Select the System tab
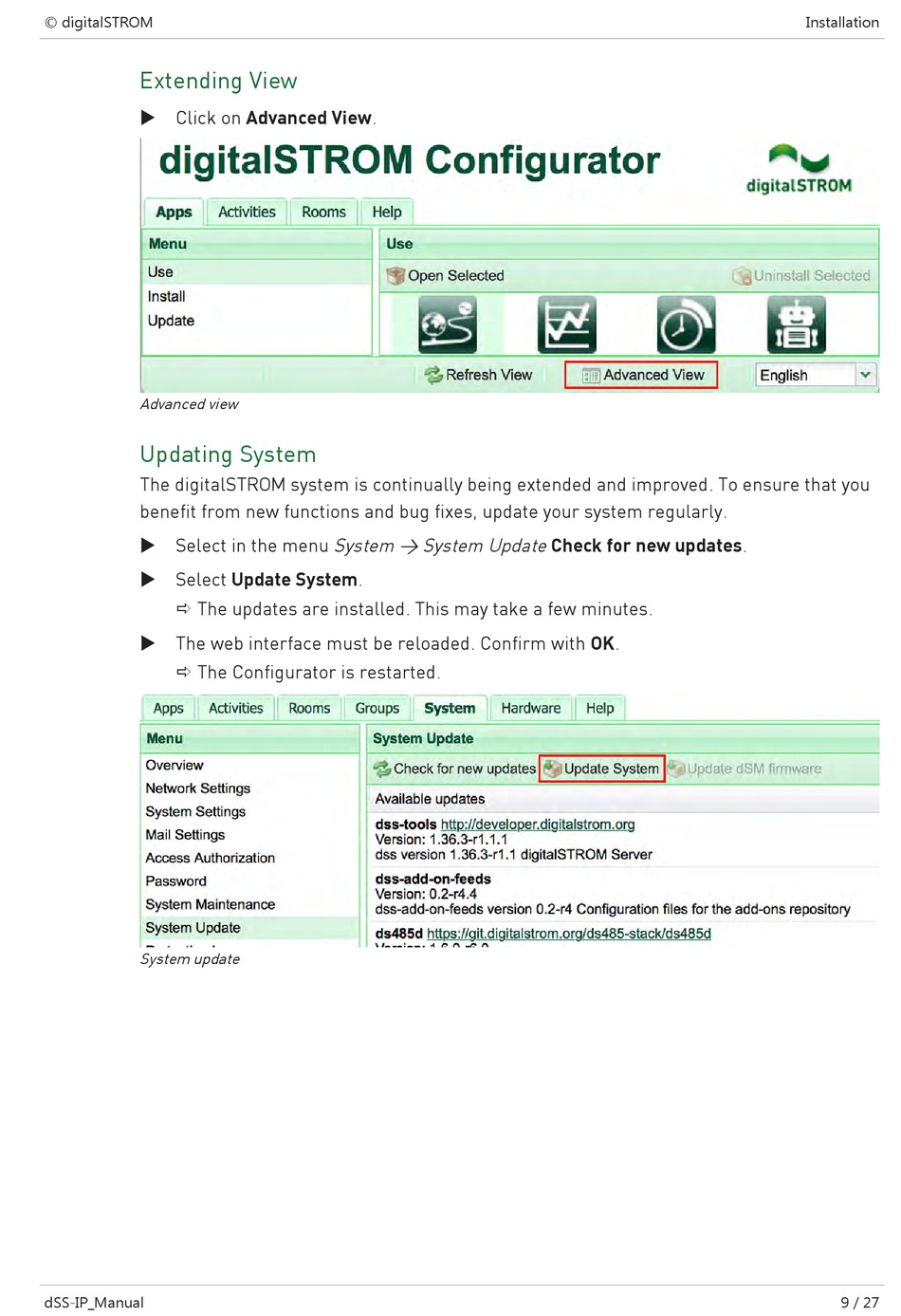 [x=450, y=709]
